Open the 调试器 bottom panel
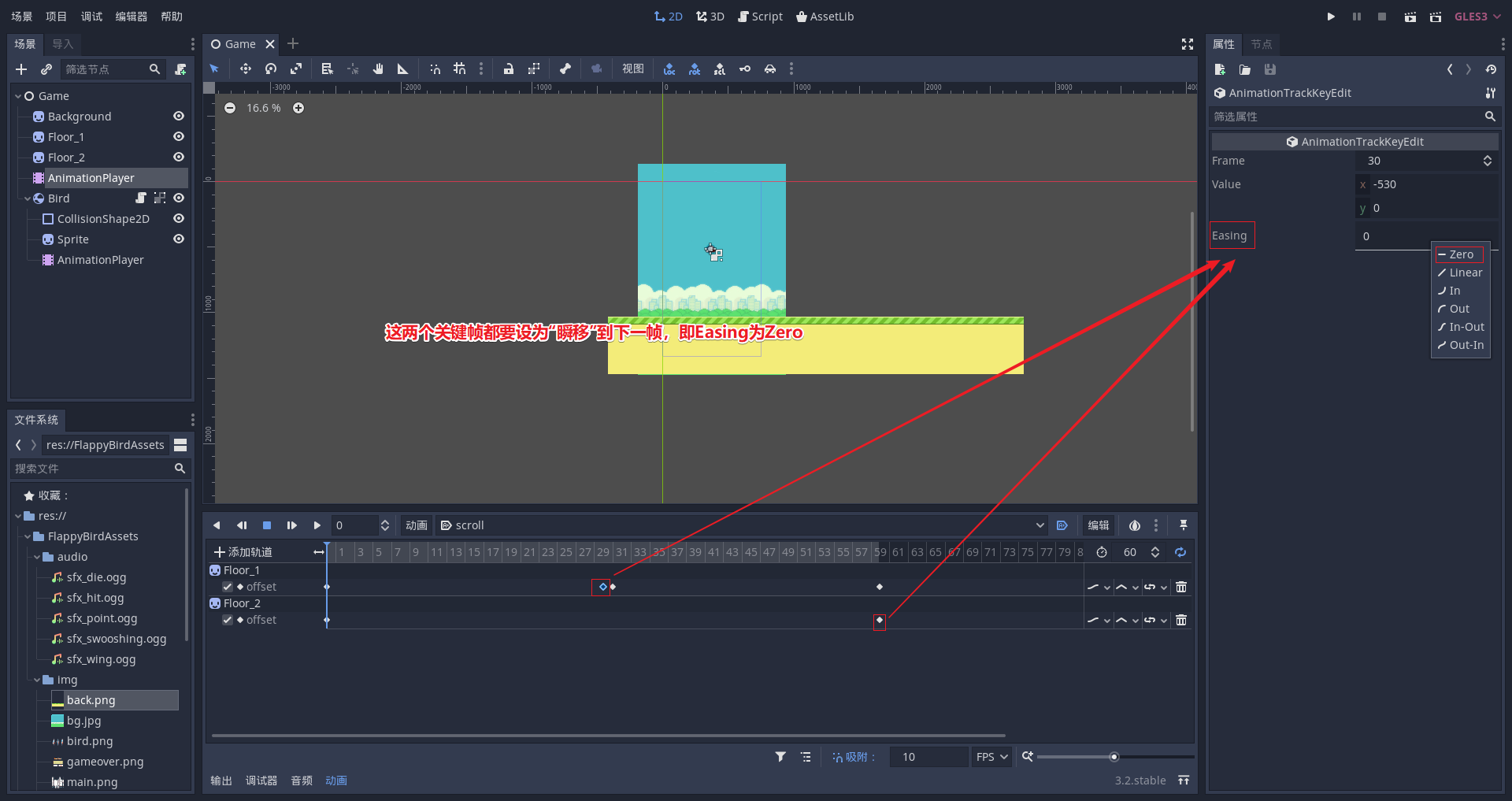1512x801 pixels. [x=261, y=781]
